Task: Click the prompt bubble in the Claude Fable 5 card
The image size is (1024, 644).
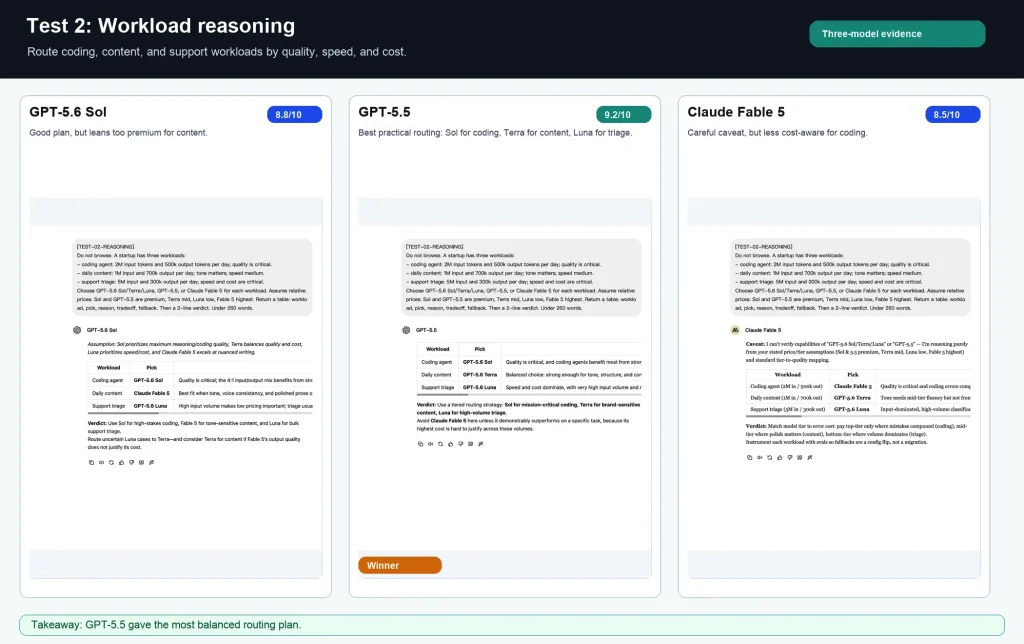Action: [x=850, y=278]
